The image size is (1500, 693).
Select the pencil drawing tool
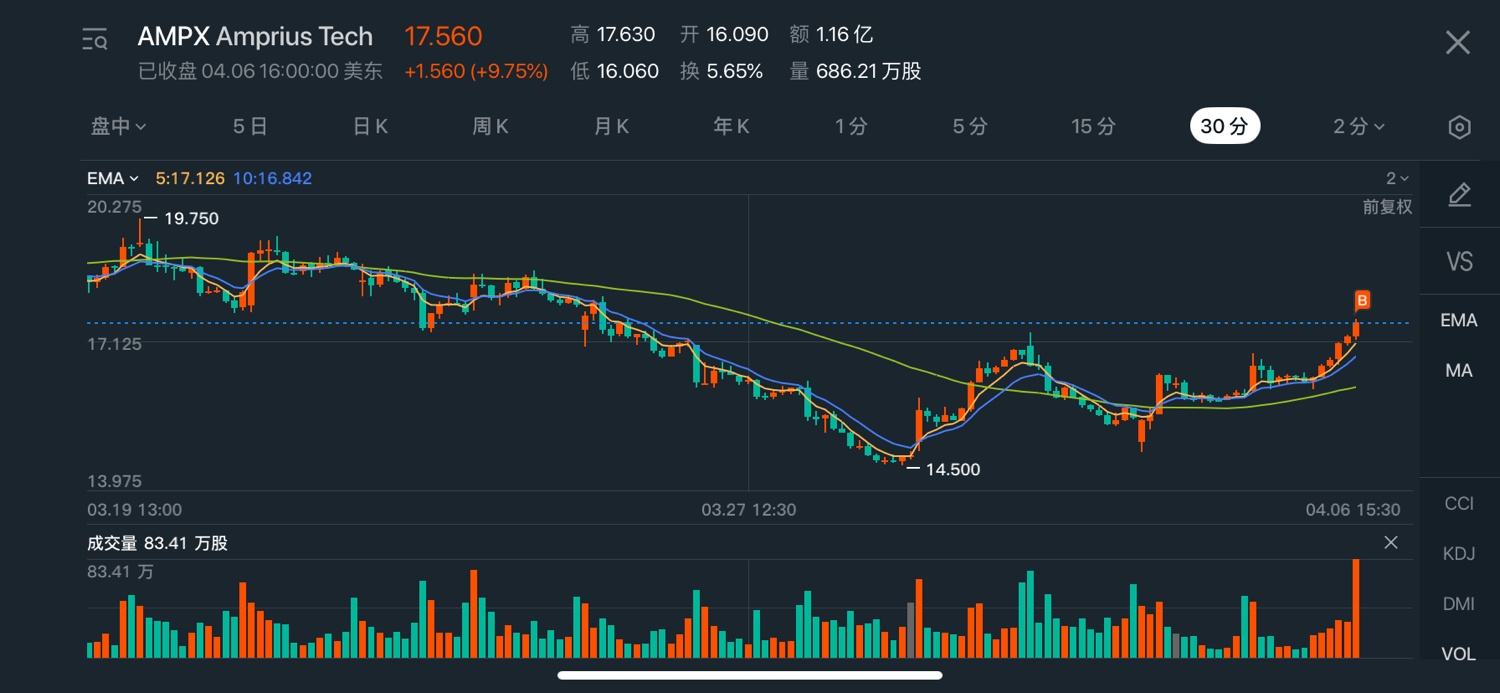click(x=1459, y=195)
